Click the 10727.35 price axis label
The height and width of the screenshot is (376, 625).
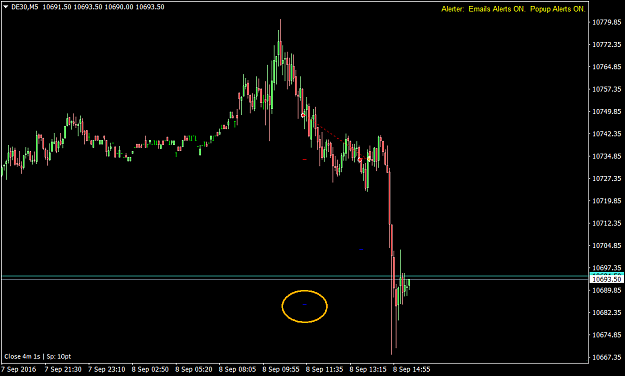click(x=607, y=178)
